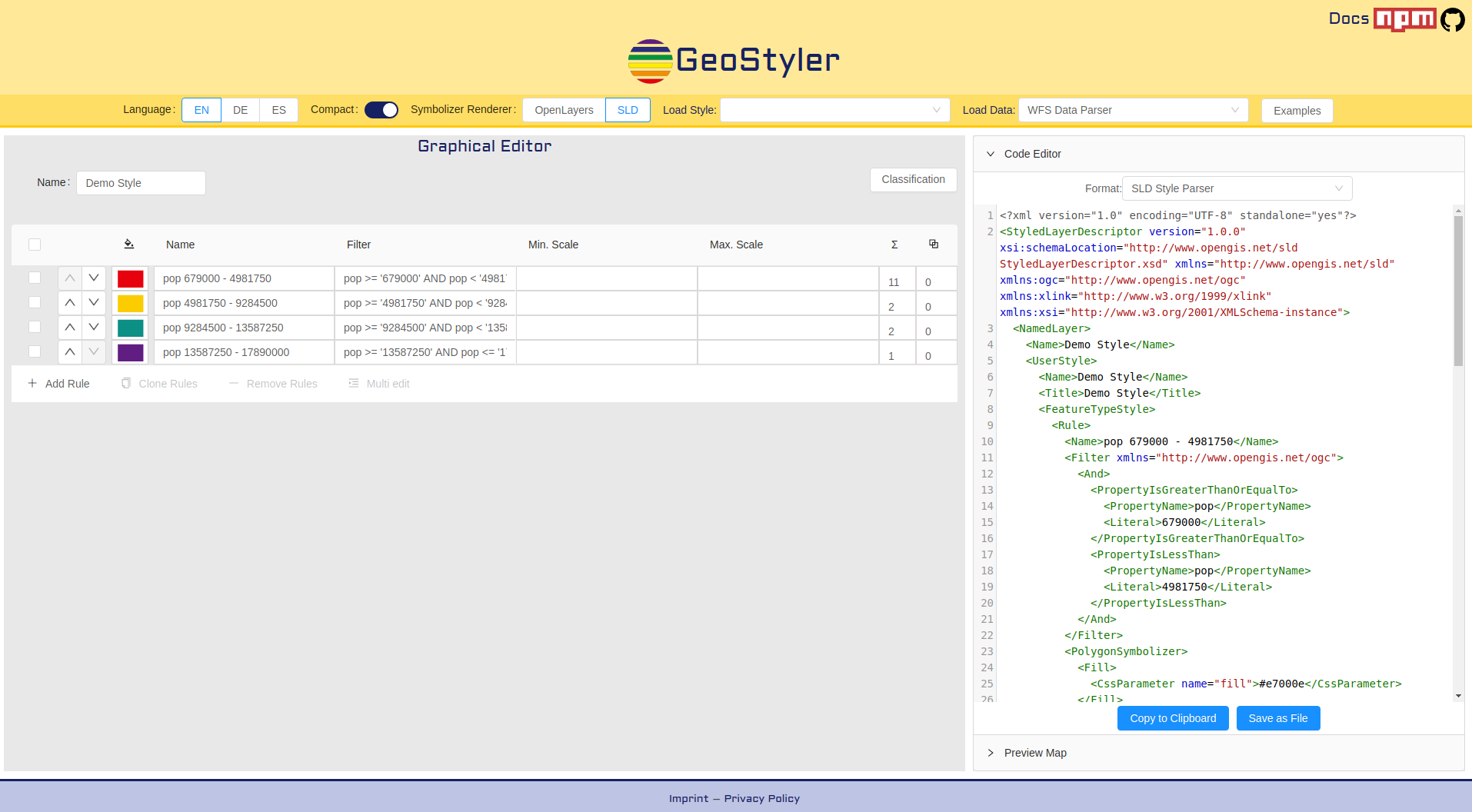This screenshot has width=1472, height=812.
Task: Click Copy to Clipboard
Action: tap(1173, 718)
